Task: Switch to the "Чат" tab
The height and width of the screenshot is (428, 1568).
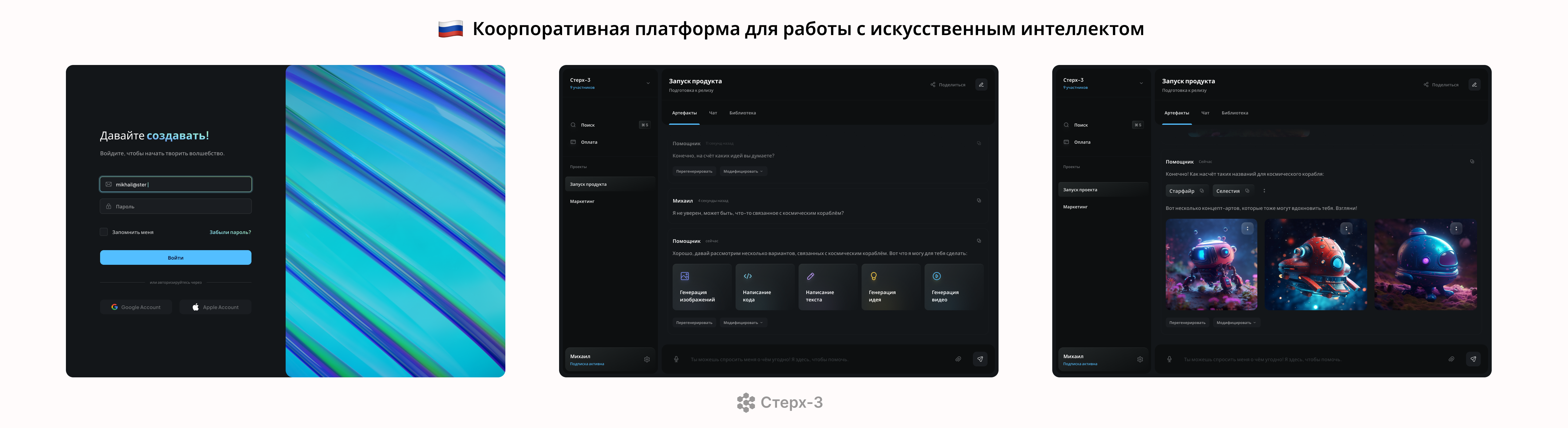Action: 713,113
